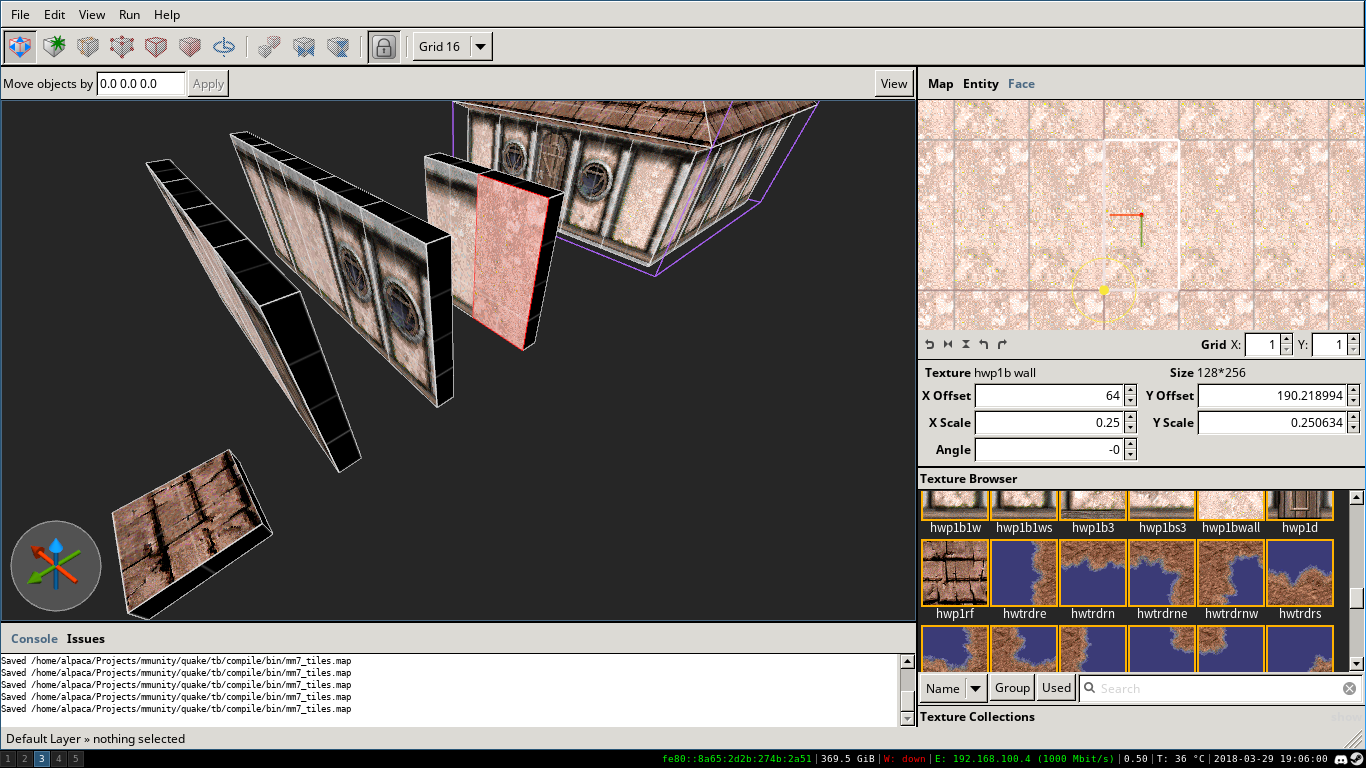Click the CSG merge toolbar icon
The height and width of the screenshot is (768, 1366).
(269, 46)
